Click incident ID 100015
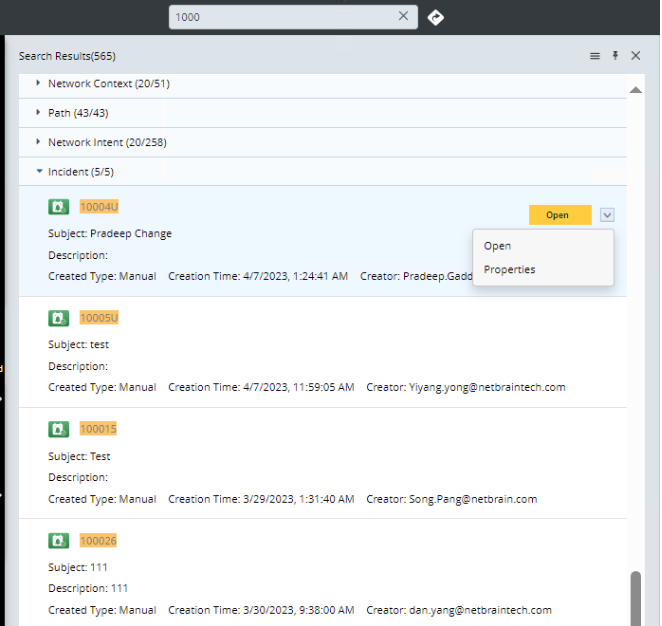 [x=98, y=429]
